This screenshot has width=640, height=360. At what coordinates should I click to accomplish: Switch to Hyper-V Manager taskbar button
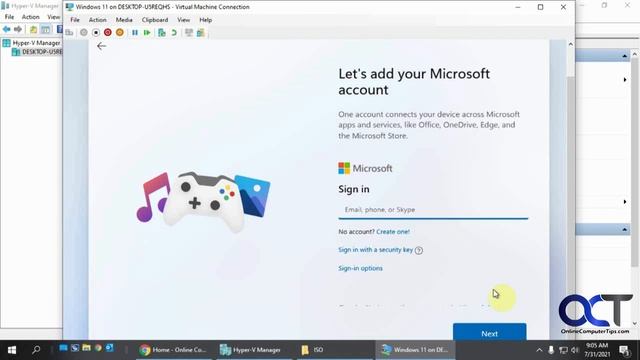[x=250, y=350]
